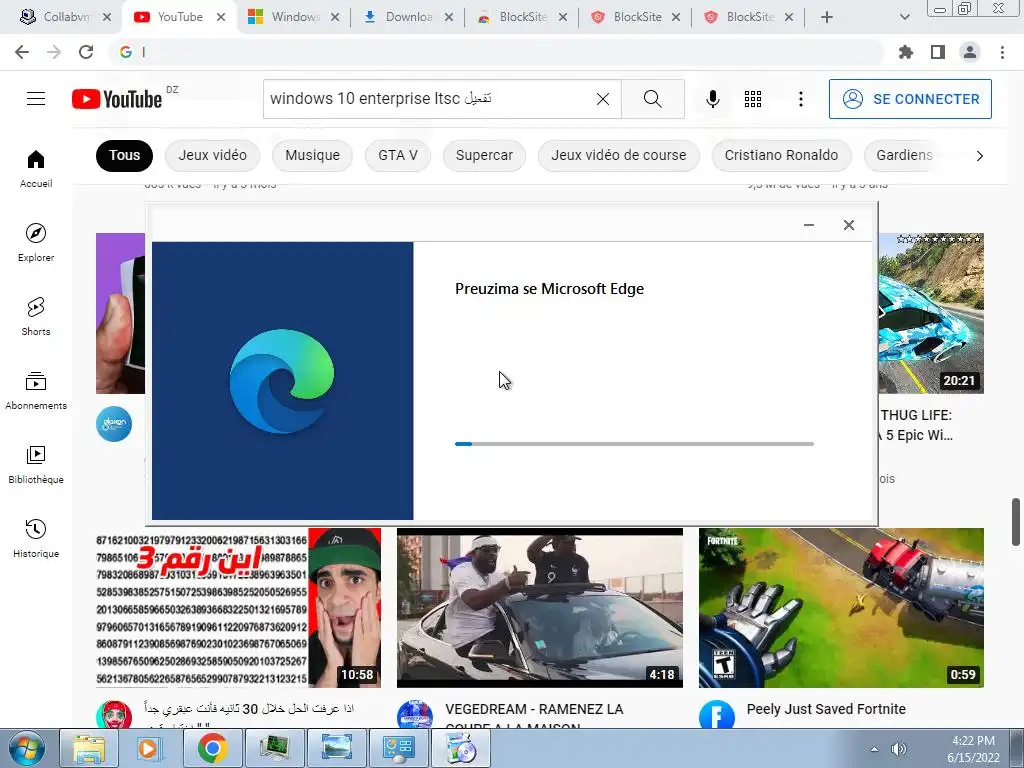Go to Accueil in the sidebar

coord(36,168)
